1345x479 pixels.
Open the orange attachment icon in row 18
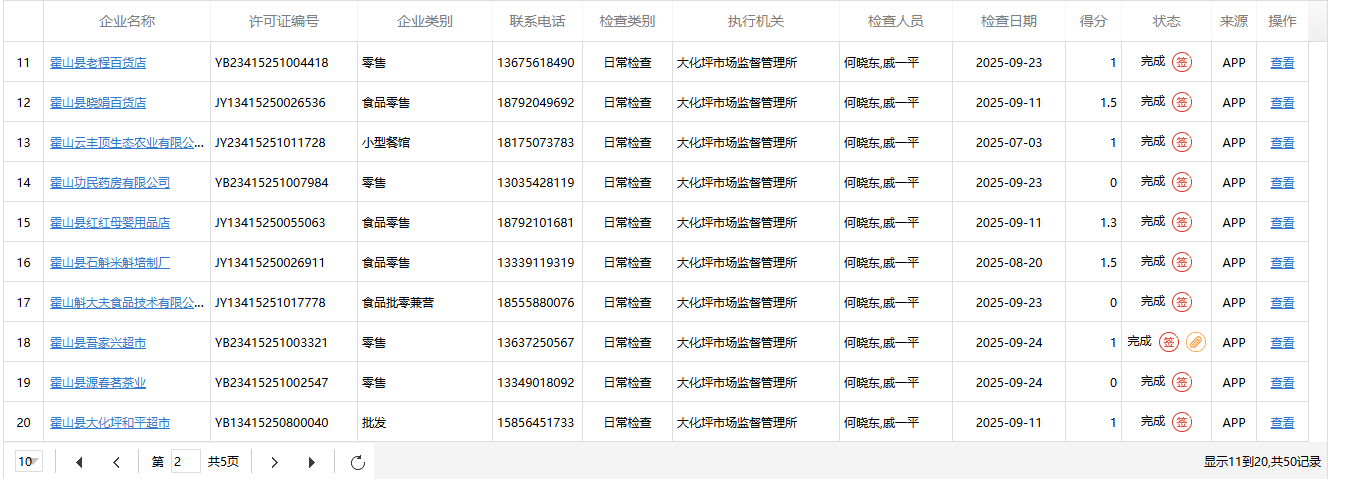click(1195, 342)
